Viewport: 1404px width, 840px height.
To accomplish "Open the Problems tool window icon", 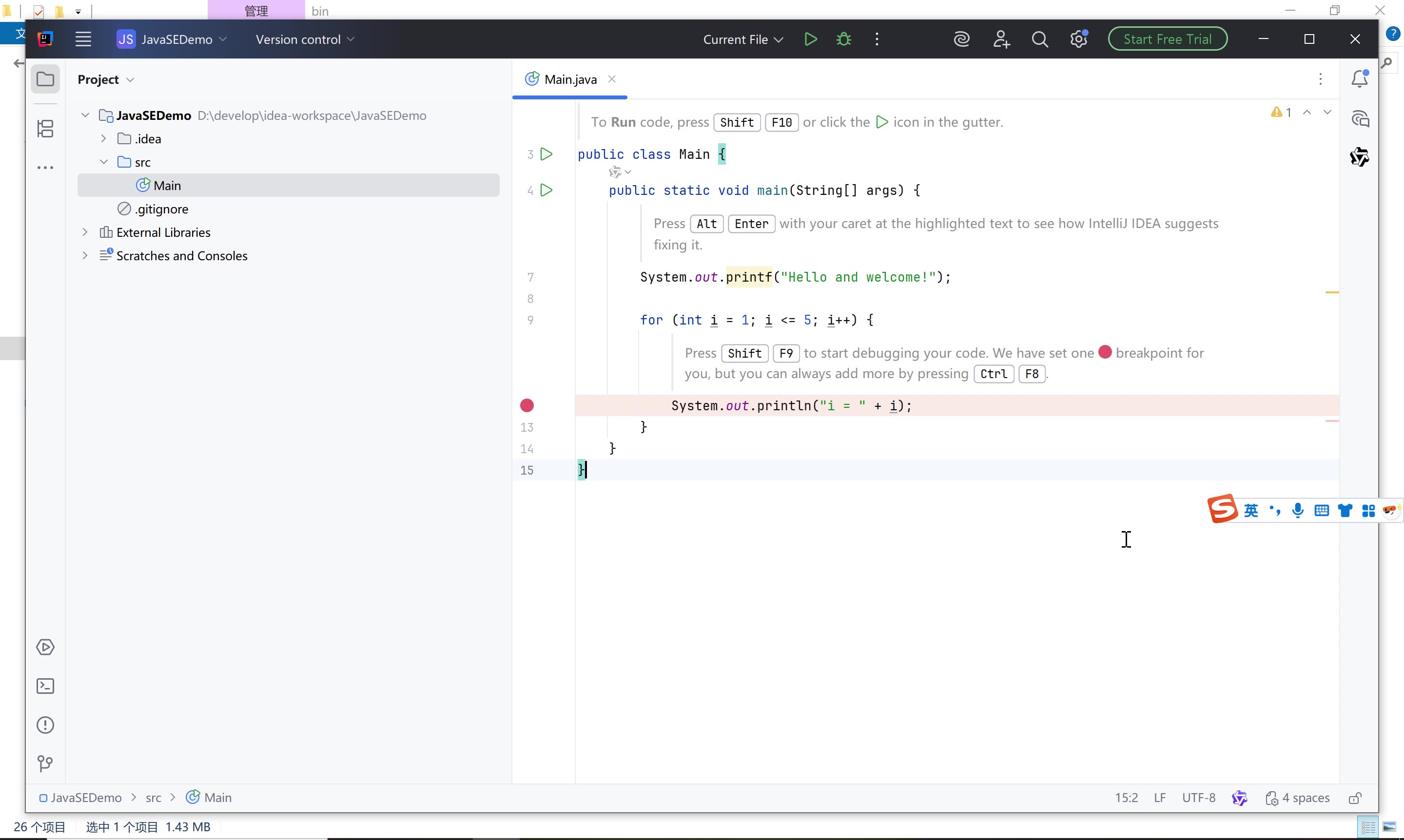I will pyautogui.click(x=45, y=725).
